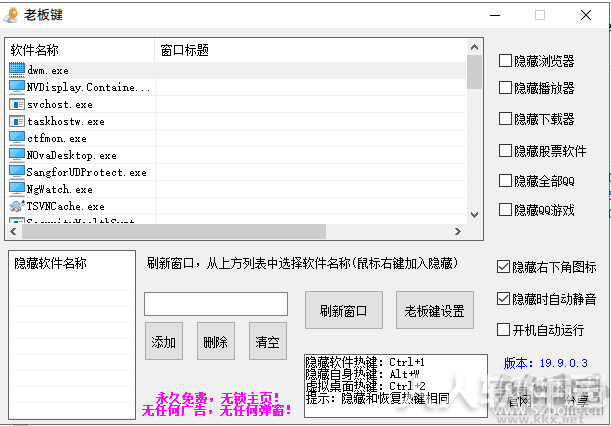Select the dwm.exe row text
611x426 pixels.
click(48, 71)
